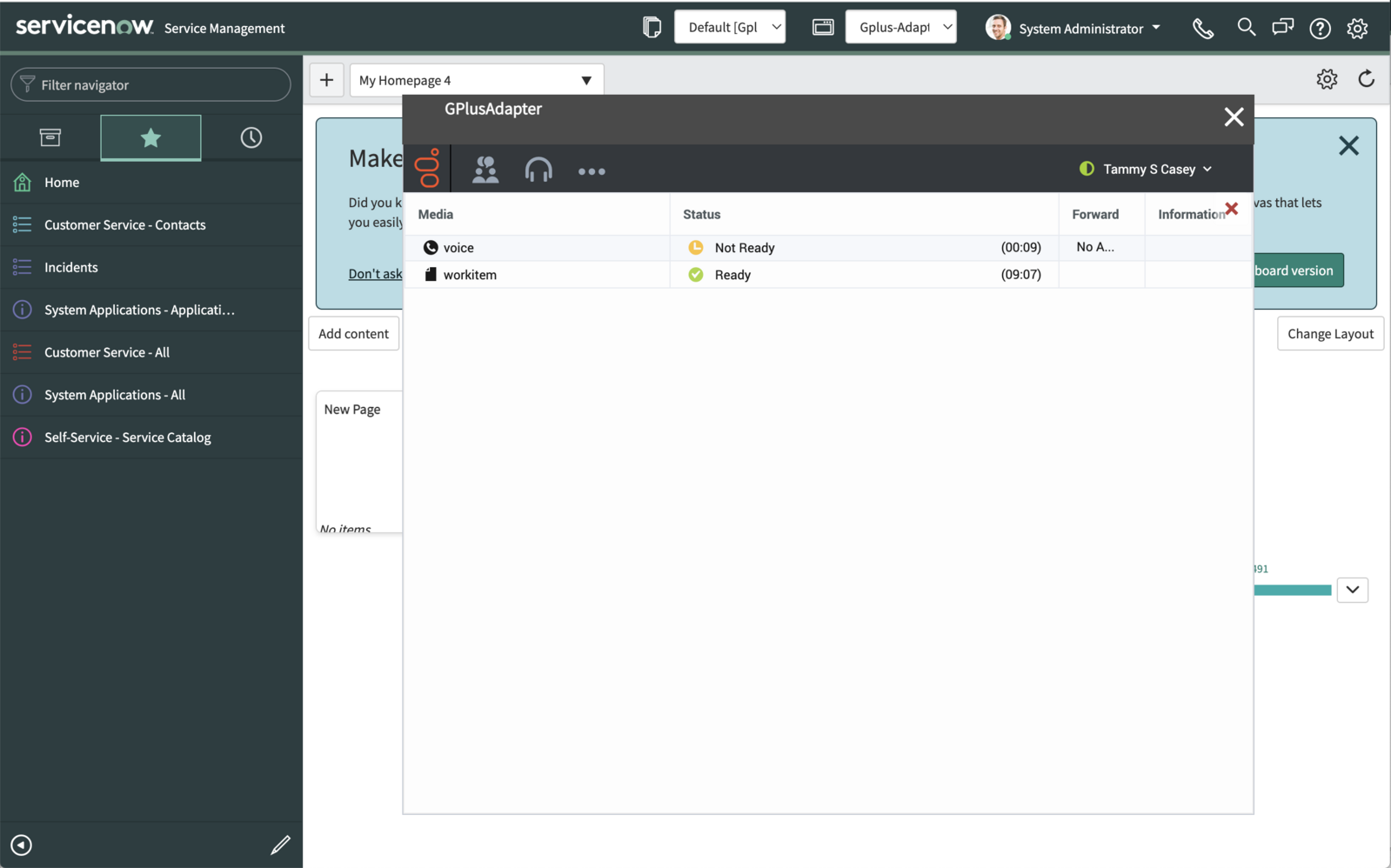Open the Default update set dropdown
The height and width of the screenshot is (868, 1391).
click(x=730, y=27)
